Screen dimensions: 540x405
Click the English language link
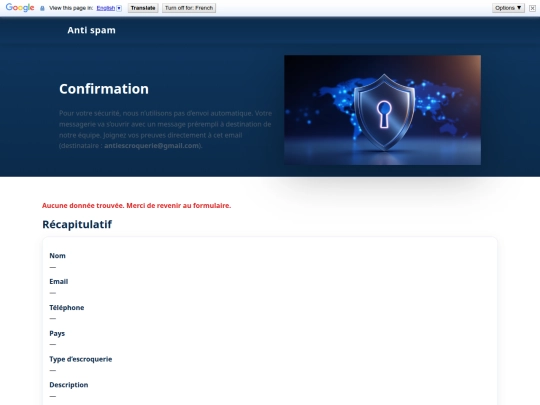coord(105,8)
